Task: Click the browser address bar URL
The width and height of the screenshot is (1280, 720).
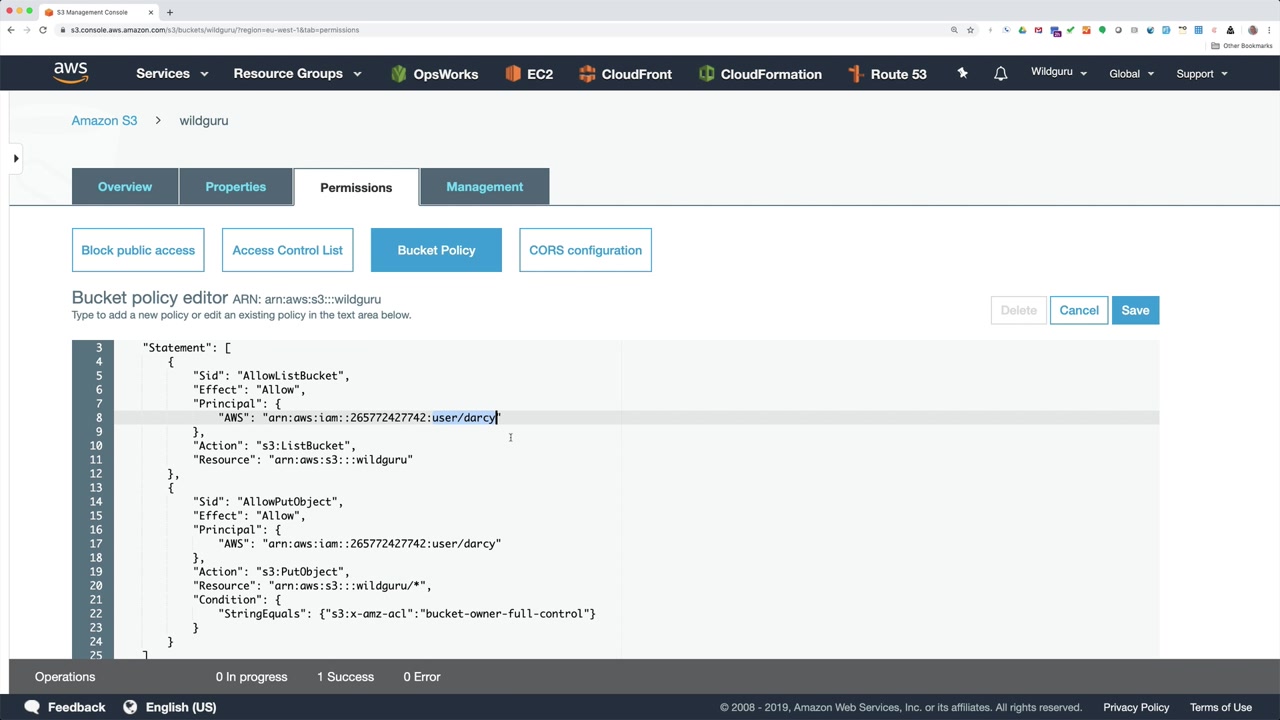Action: click(215, 30)
